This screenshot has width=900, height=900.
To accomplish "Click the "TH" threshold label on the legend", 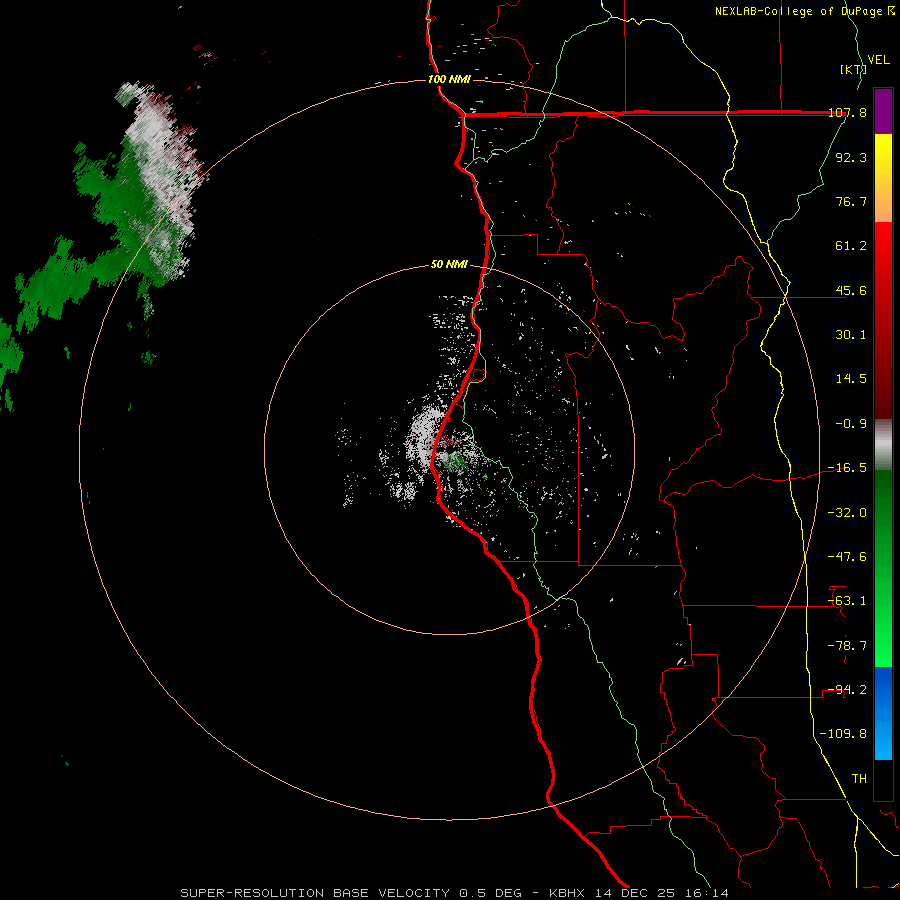I will point(859,779).
